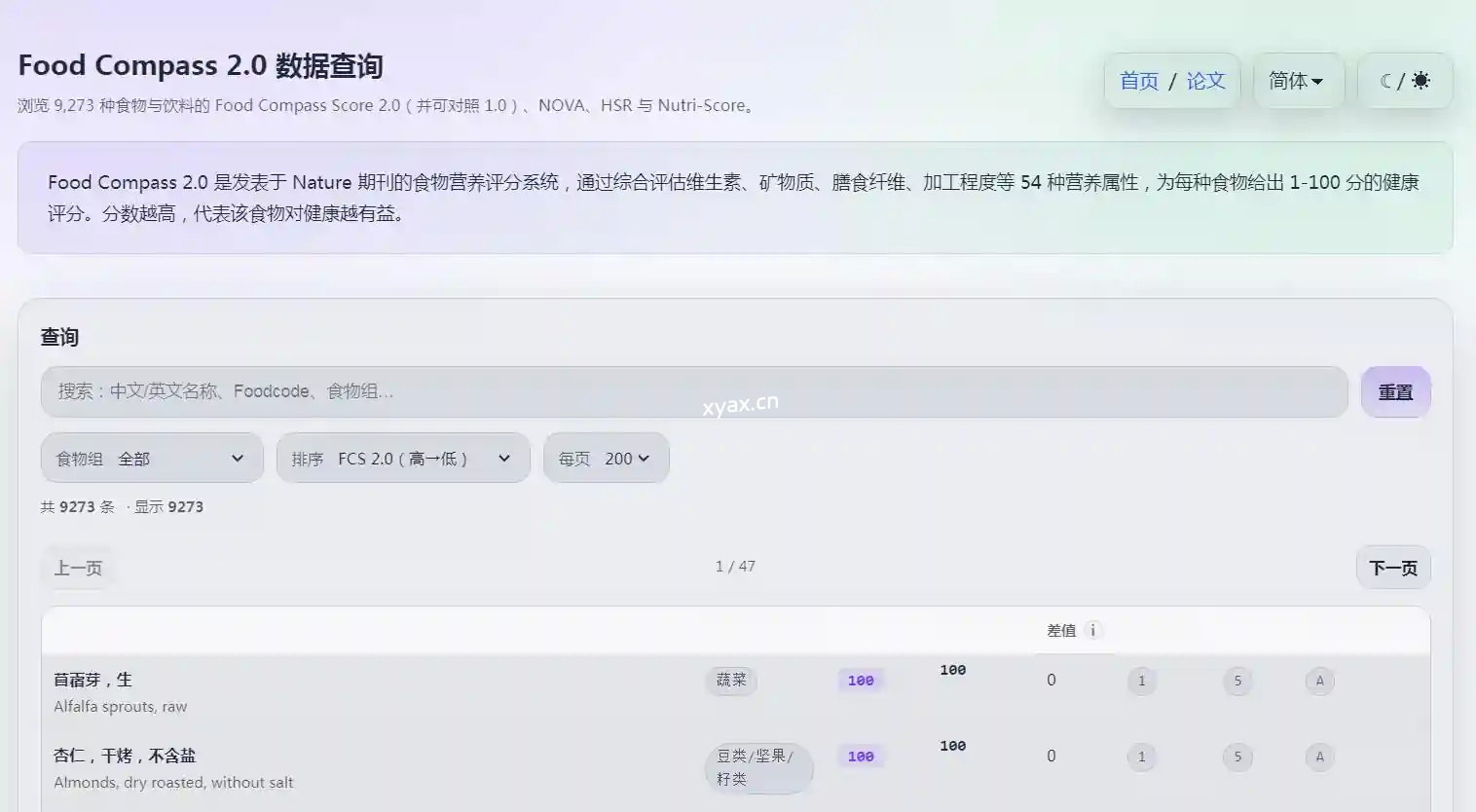This screenshot has width=1476, height=812.
Task: Change the 每页 200 page size selector
Action: pos(606,459)
